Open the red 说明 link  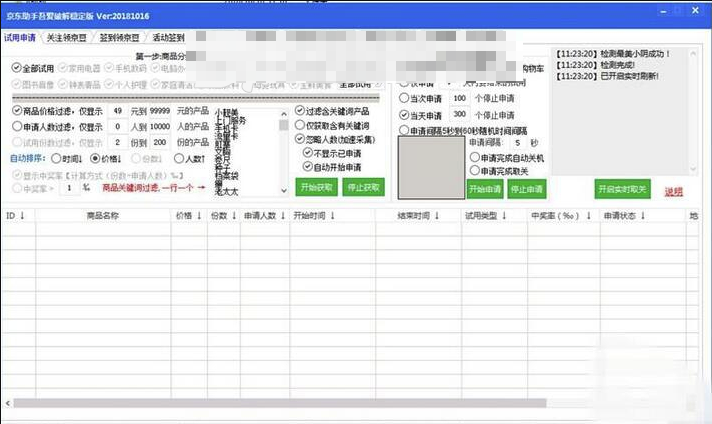[673, 192]
